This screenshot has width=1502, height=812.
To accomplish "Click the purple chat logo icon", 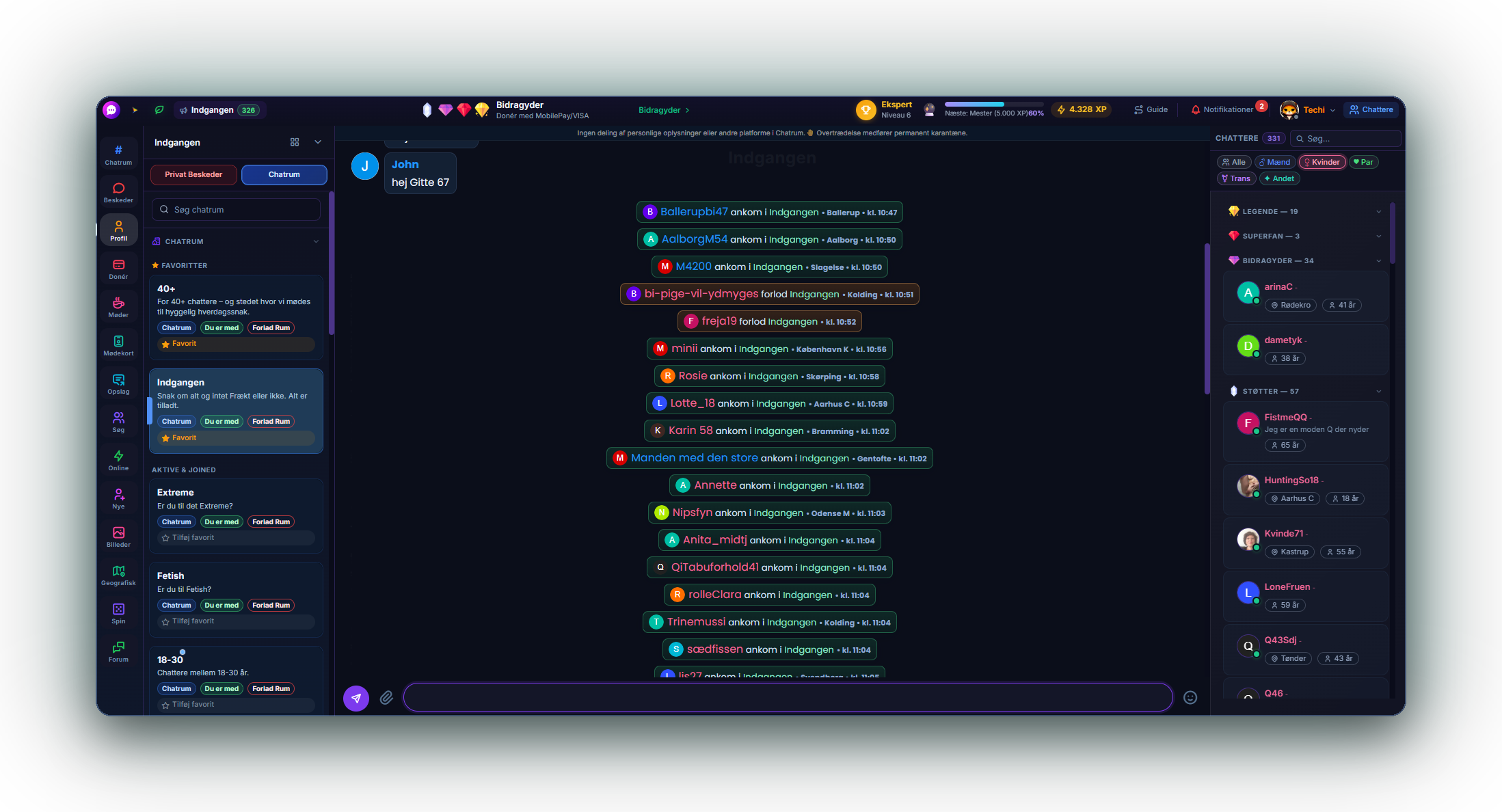I will 111,110.
